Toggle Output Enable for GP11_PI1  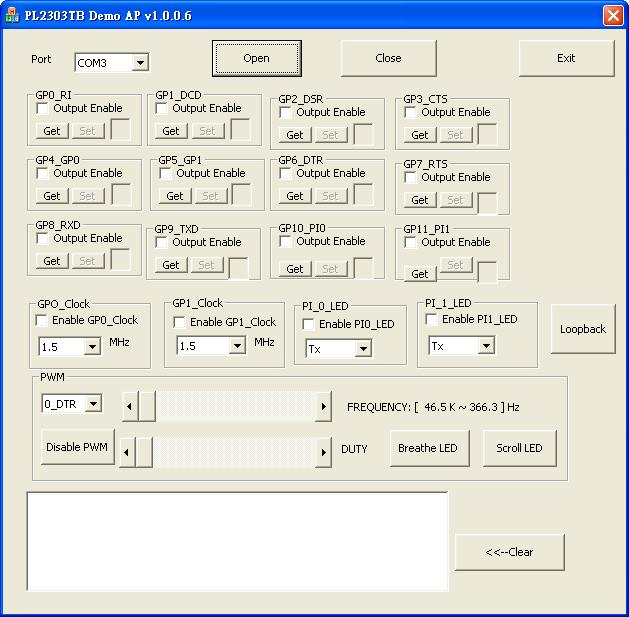410,242
